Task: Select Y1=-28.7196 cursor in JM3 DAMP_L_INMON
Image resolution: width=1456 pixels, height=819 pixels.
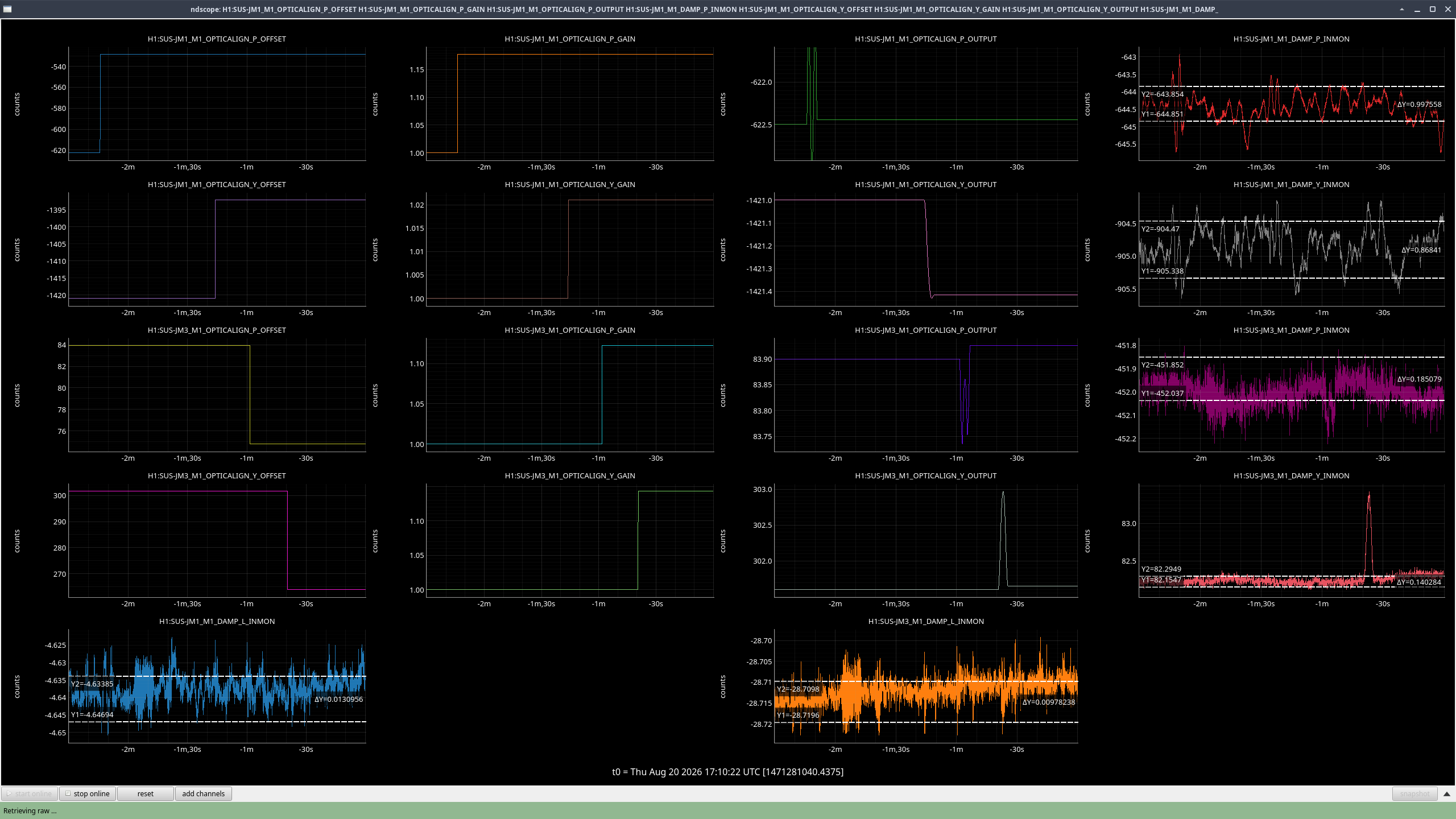Action: point(798,715)
